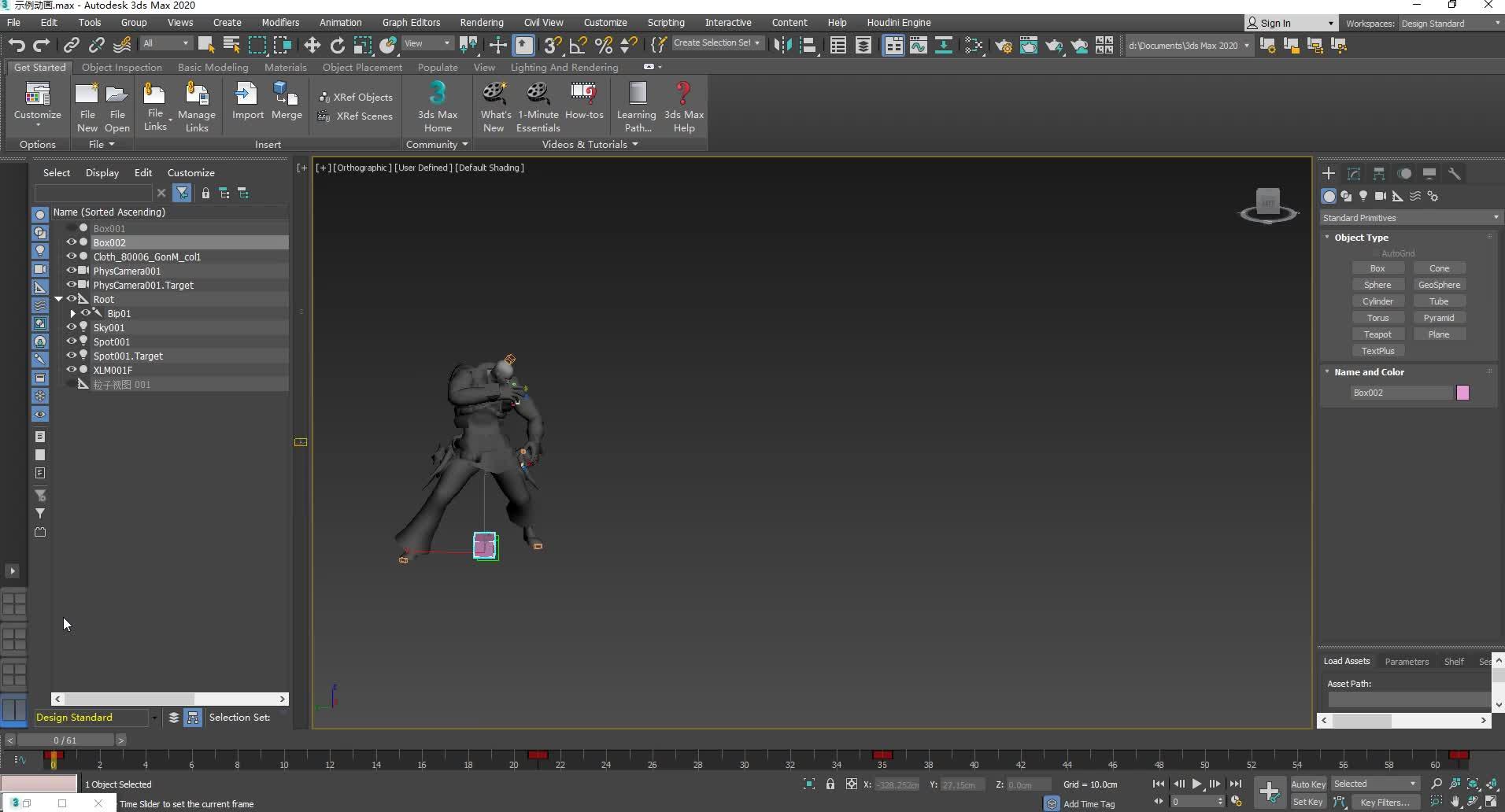Select the Move tool

[312, 45]
